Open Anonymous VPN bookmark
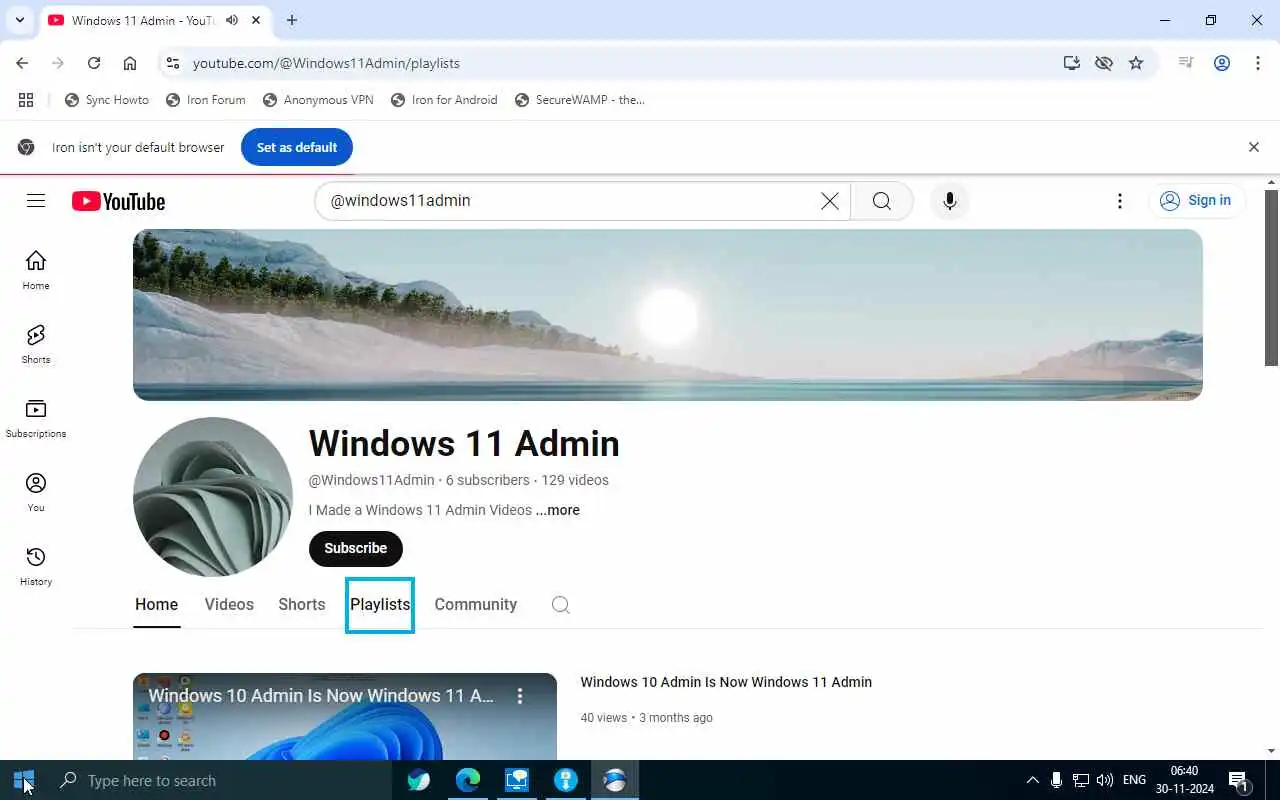 tap(318, 100)
